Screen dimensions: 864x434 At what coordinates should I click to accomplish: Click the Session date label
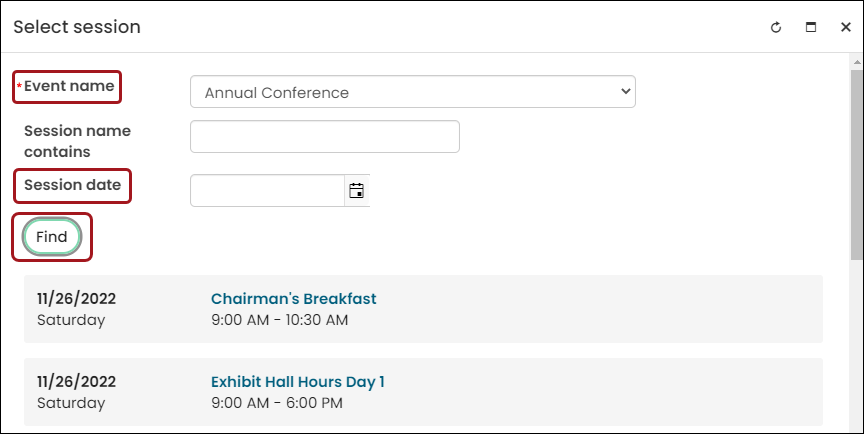tap(72, 185)
